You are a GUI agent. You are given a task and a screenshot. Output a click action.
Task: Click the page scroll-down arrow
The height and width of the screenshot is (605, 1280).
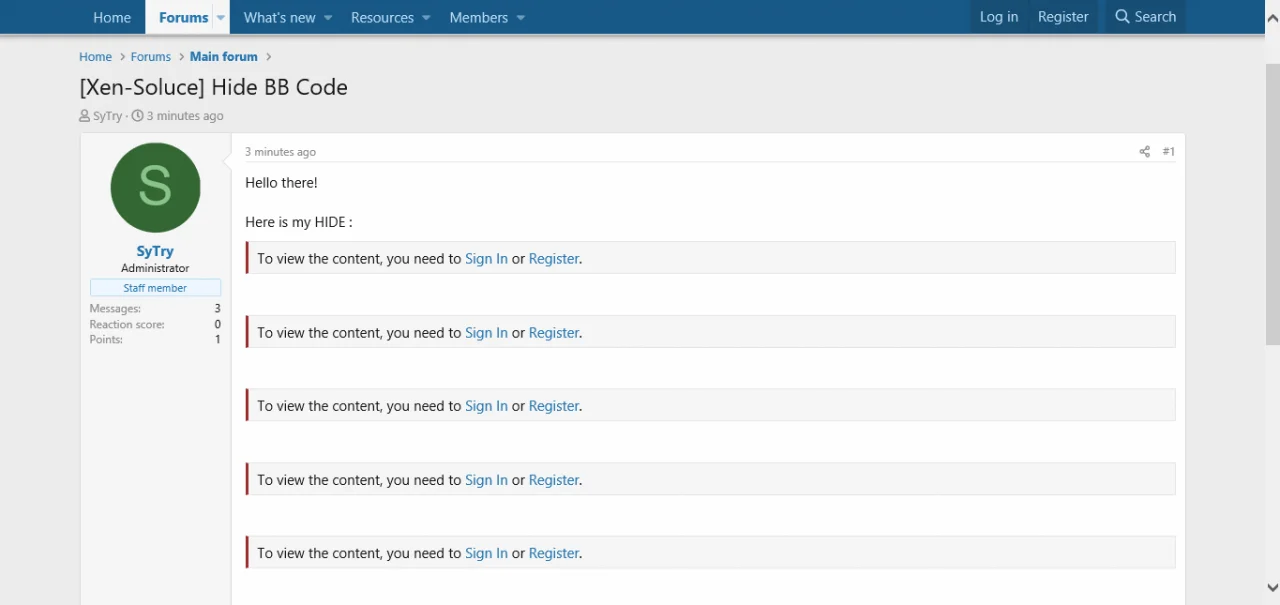click(x=1272, y=588)
